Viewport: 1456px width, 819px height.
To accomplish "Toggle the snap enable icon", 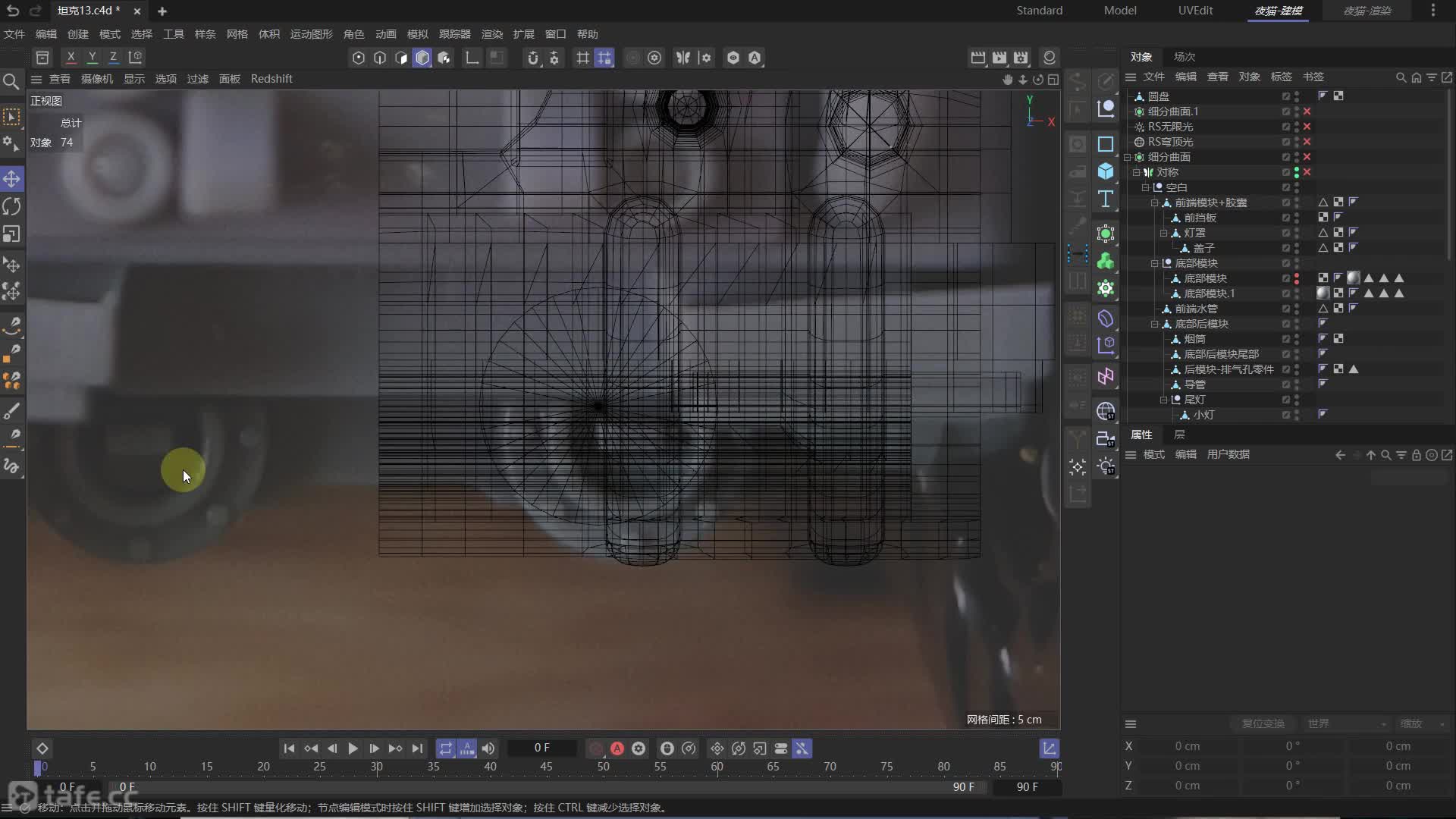I will (533, 58).
